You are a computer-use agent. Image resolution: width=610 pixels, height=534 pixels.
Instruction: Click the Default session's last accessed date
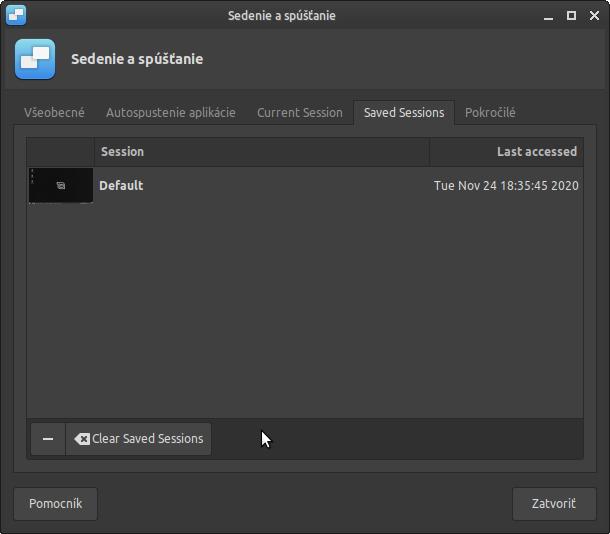pyautogui.click(x=506, y=186)
